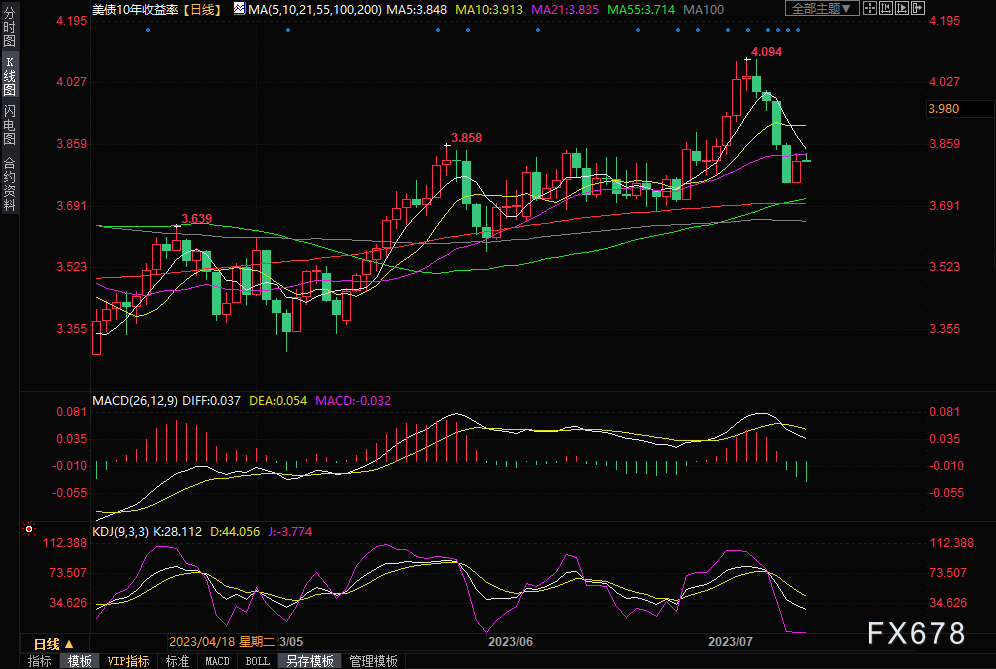Click the 管理模板 button
The width and height of the screenshot is (996, 669).
(374, 661)
